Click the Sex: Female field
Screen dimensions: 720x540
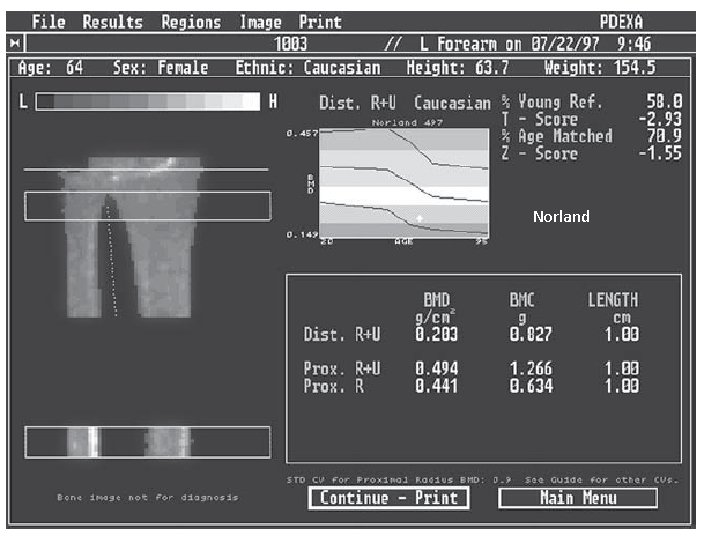pyautogui.click(x=161, y=68)
